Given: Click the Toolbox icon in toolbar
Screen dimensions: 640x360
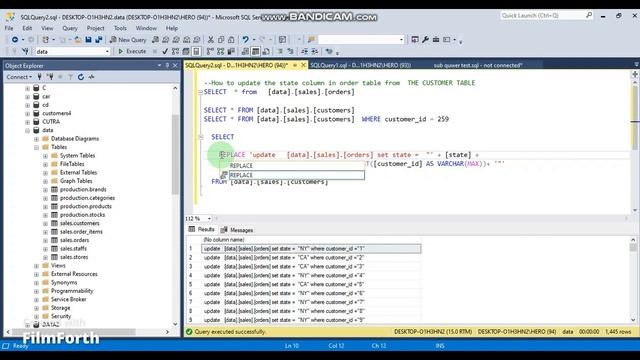Looking at the screenshot, I should click(x=436, y=40).
